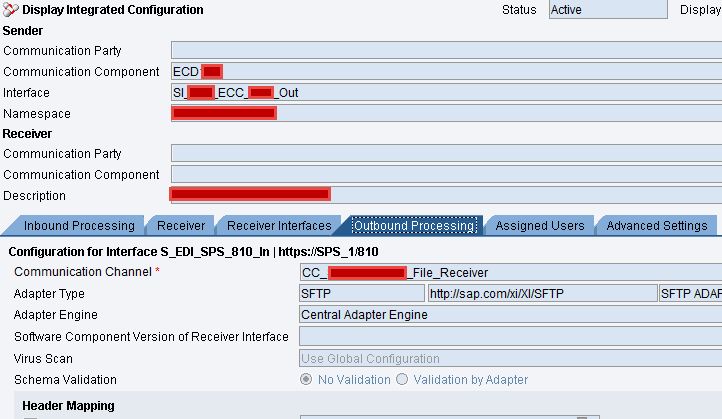This screenshot has width=722, height=419.
Task: Switch to the Inbound Processing tab
Action: coord(79,226)
